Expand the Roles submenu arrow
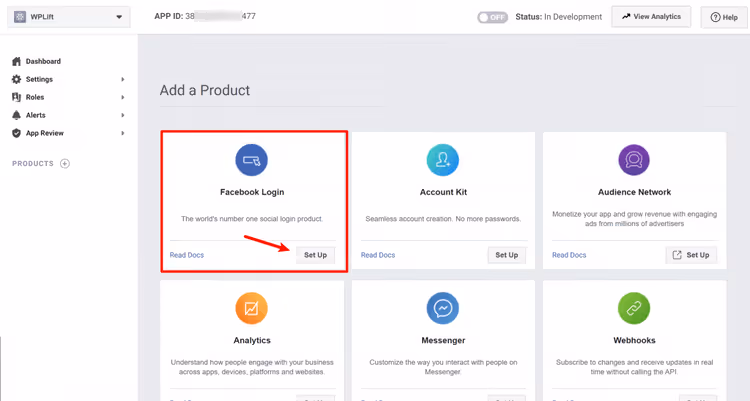This screenshot has width=750, height=401. 123,97
